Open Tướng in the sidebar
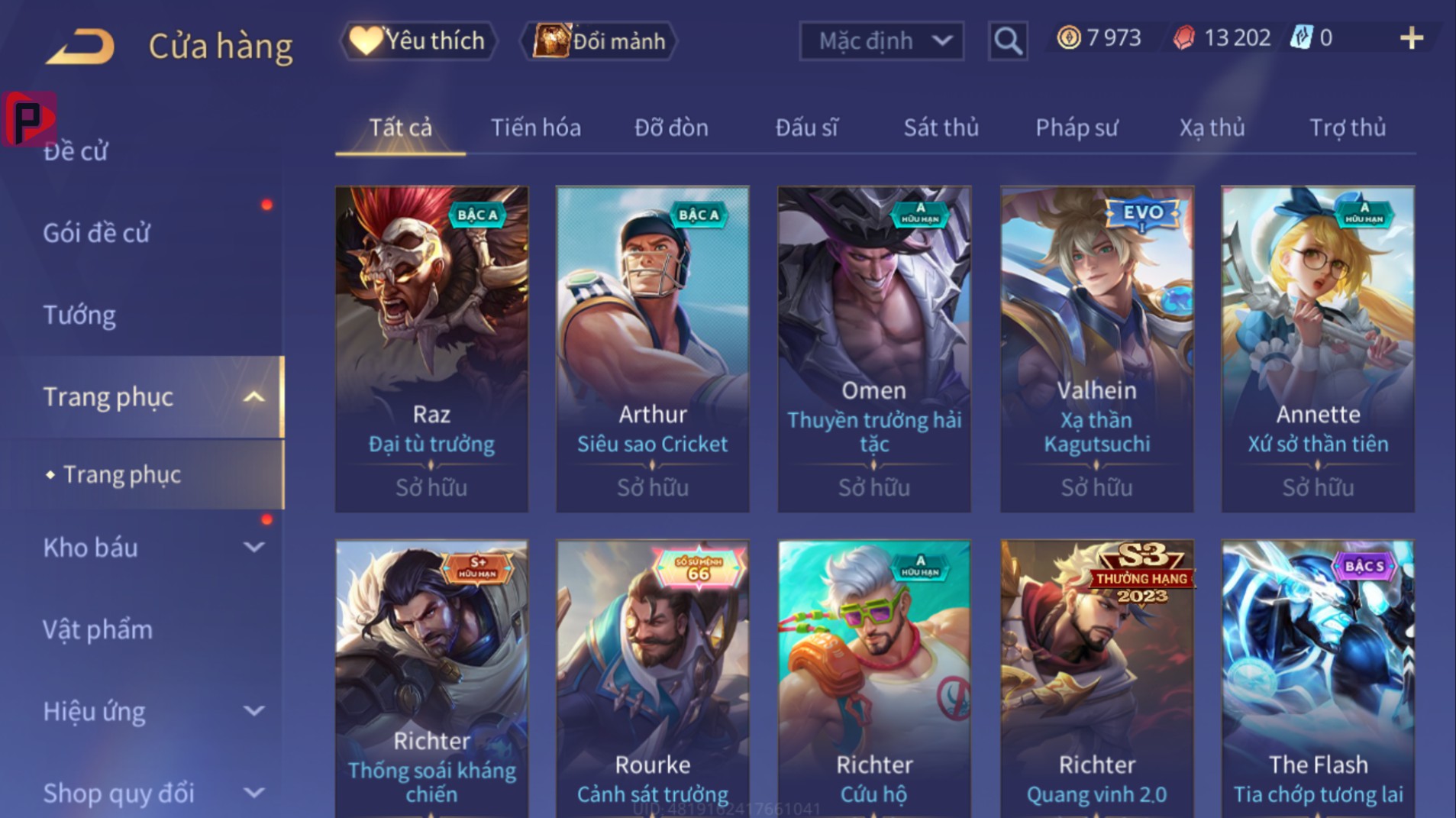 tap(79, 315)
